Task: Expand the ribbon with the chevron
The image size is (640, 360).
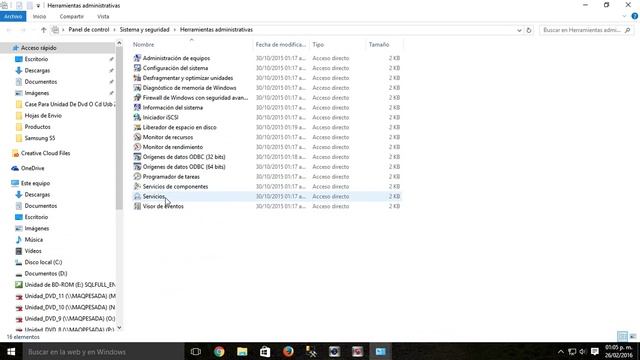Action: (x=624, y=16)
